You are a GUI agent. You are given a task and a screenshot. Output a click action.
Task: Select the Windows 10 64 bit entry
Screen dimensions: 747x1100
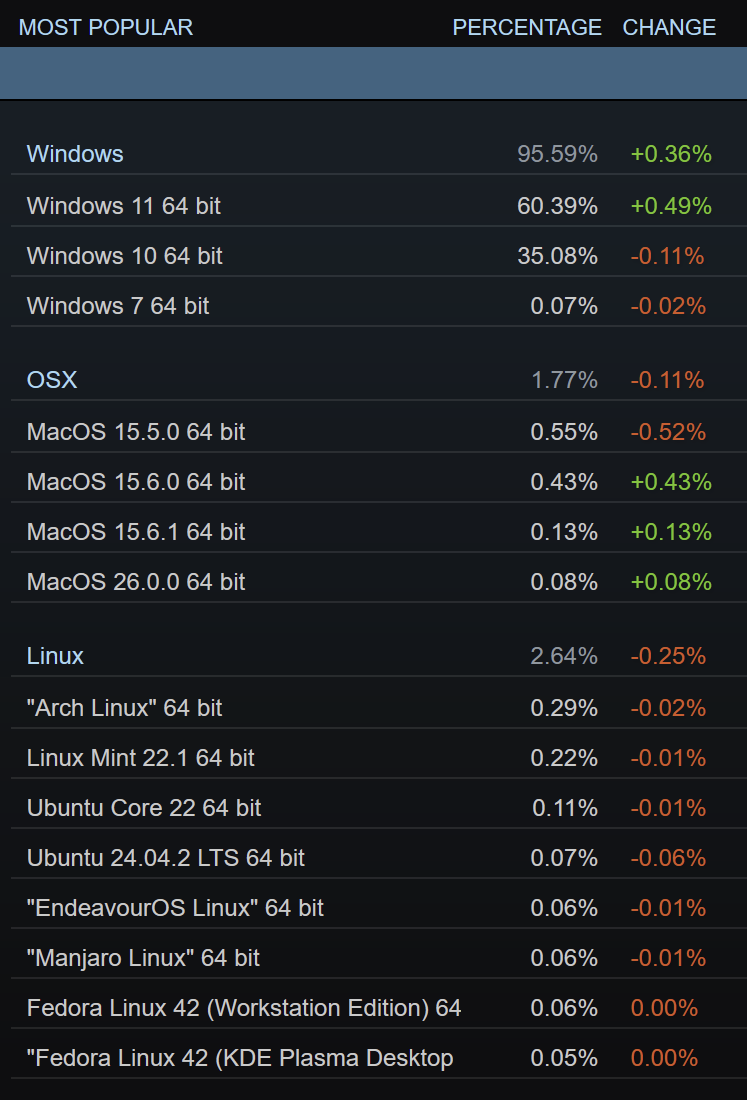pyautogui.click(x=125, y=256)
